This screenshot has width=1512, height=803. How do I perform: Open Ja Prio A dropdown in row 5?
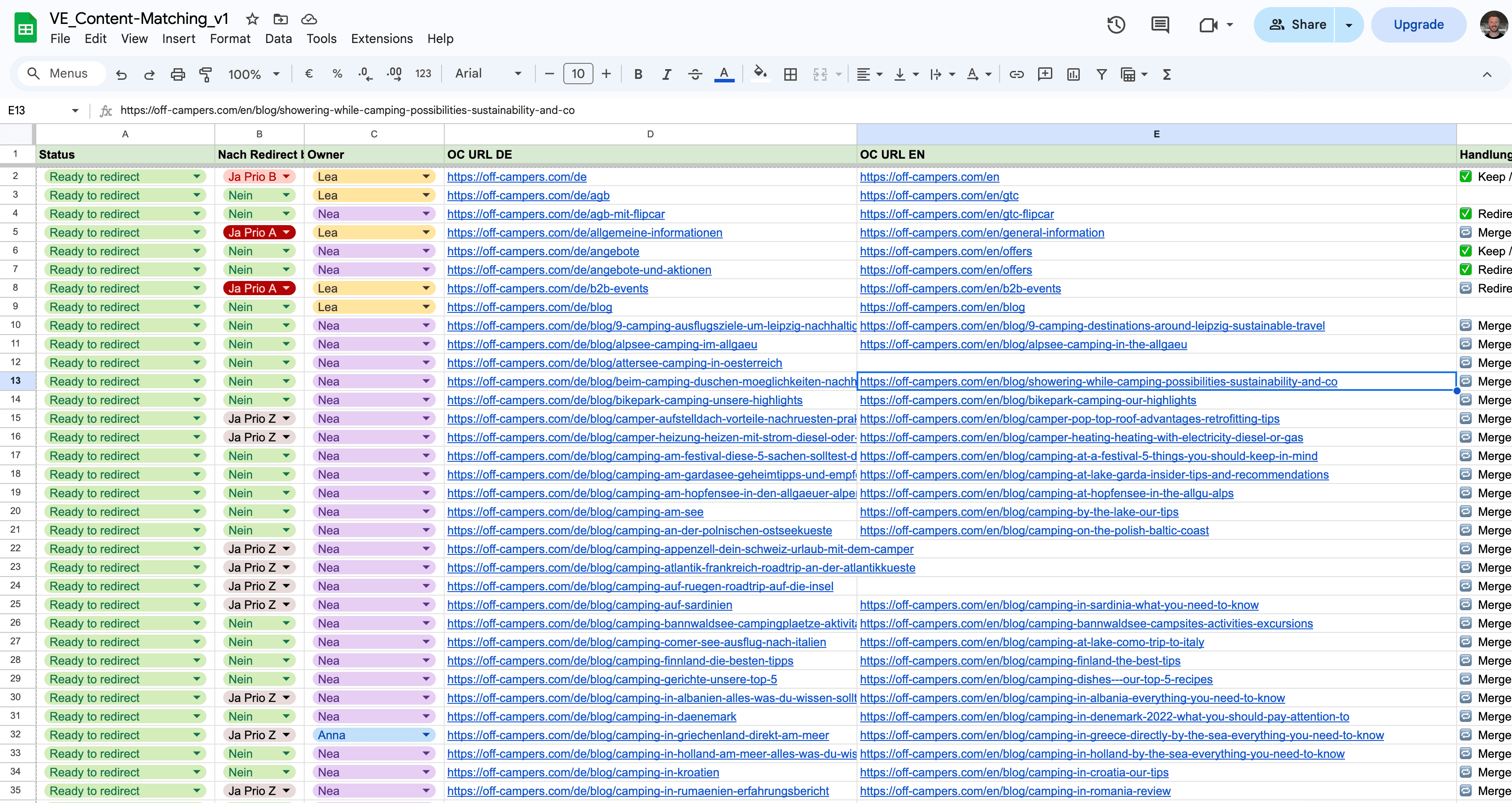point(286,233)
